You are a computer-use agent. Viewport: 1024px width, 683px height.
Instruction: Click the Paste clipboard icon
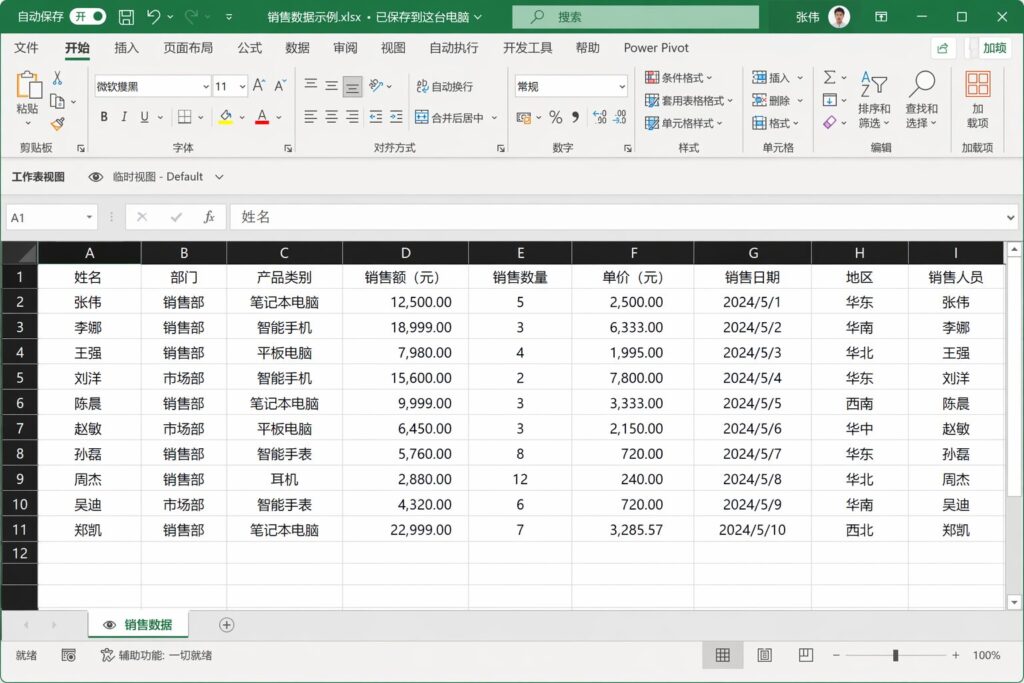[x=27, y=85]
